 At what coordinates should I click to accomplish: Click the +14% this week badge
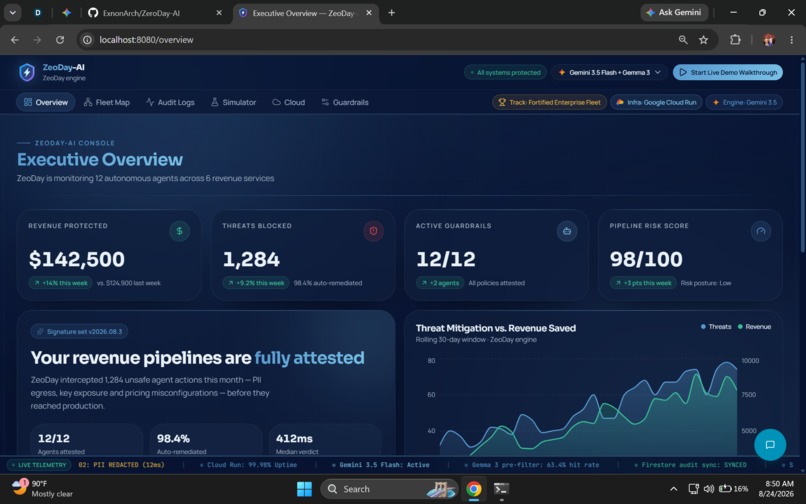coord(61,283)
